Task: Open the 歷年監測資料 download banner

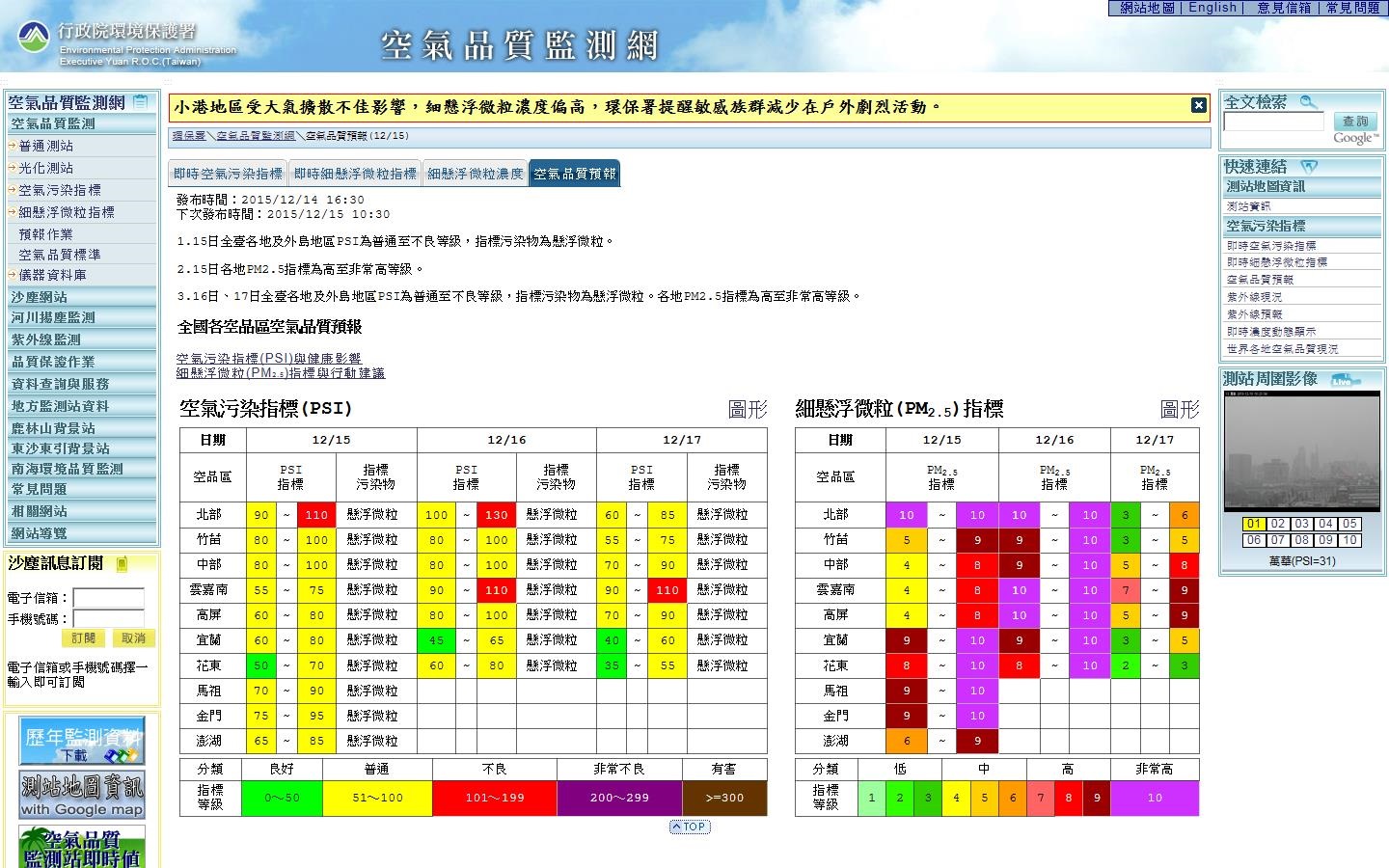Action: [82, 740]
